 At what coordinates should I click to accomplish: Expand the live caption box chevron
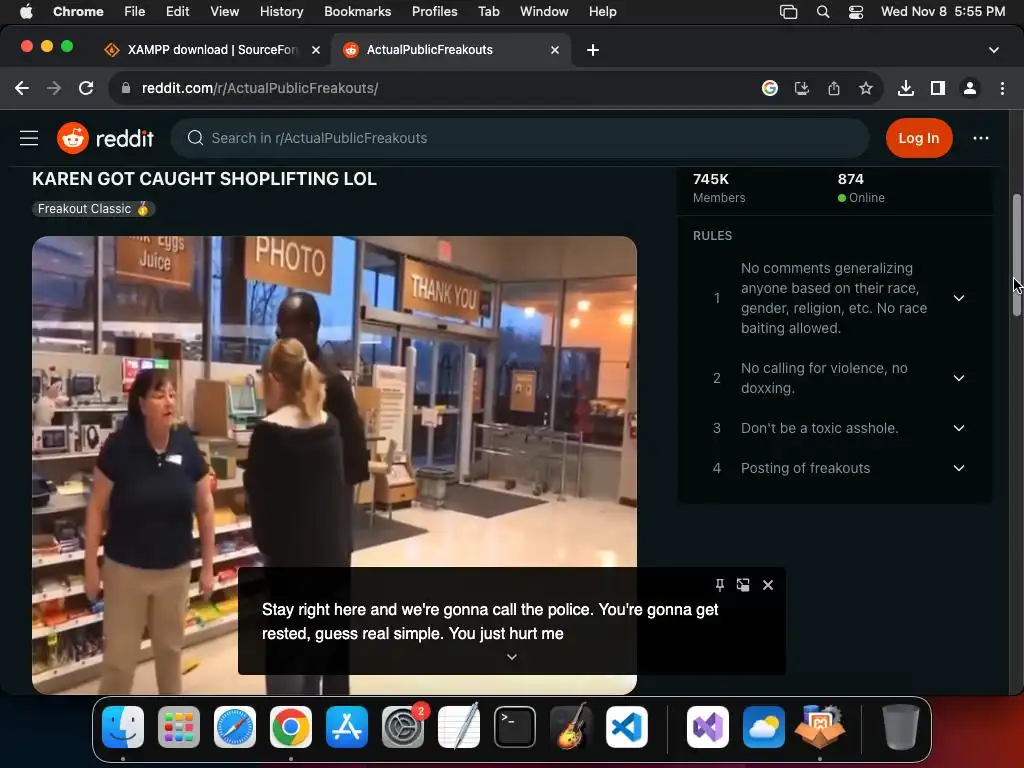[x=512, y=657]
